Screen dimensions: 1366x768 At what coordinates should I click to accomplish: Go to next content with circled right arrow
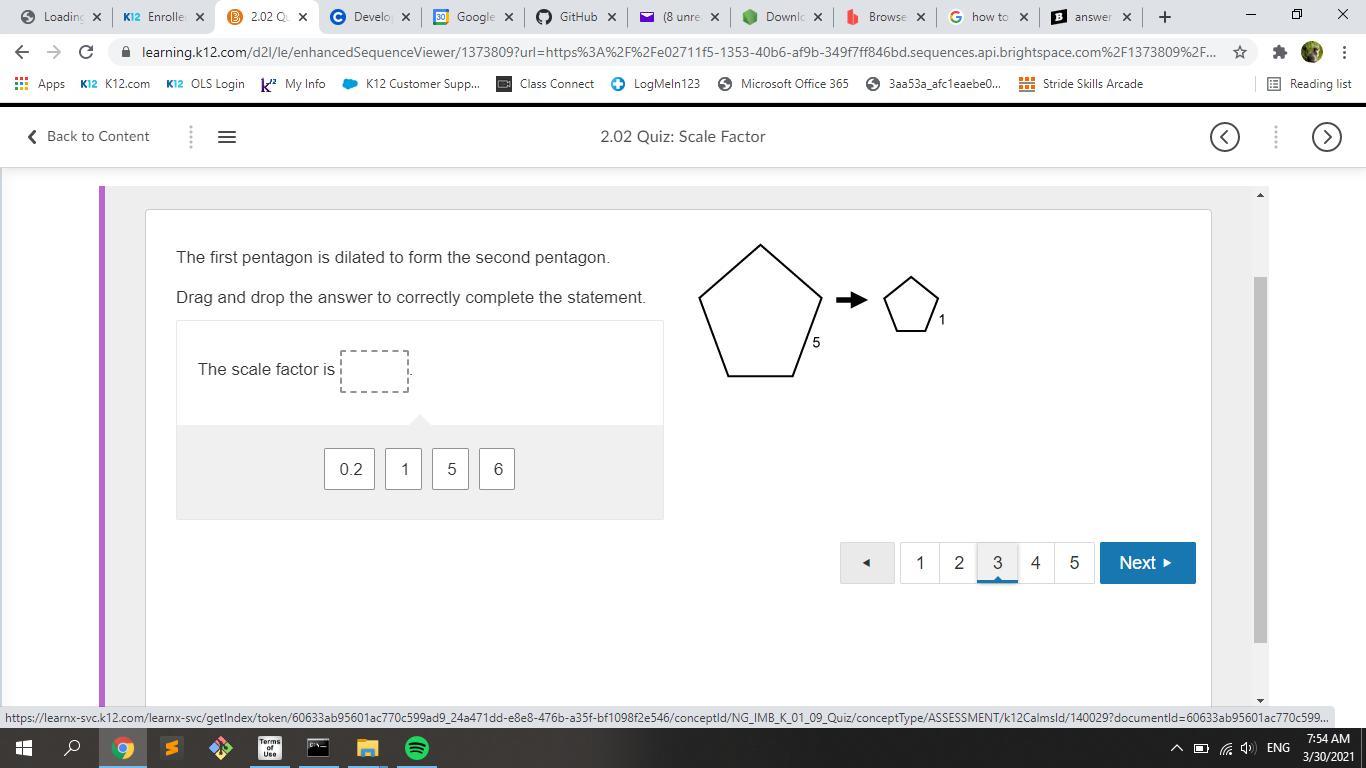tap(1327, 137)
